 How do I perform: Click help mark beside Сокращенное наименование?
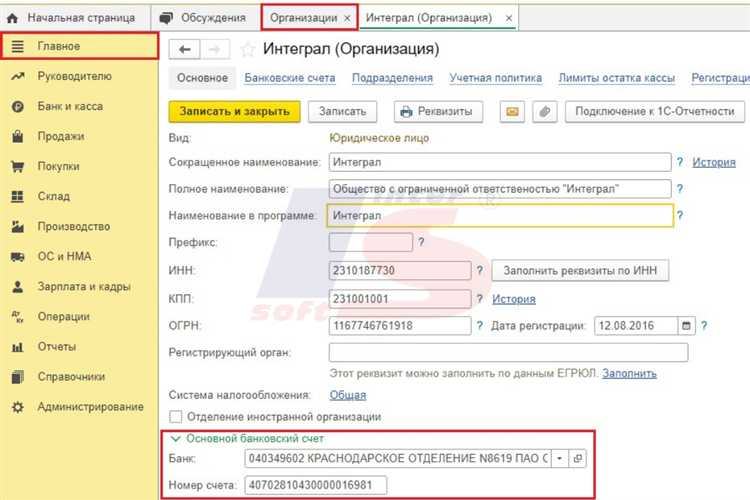tap(679, 162)
